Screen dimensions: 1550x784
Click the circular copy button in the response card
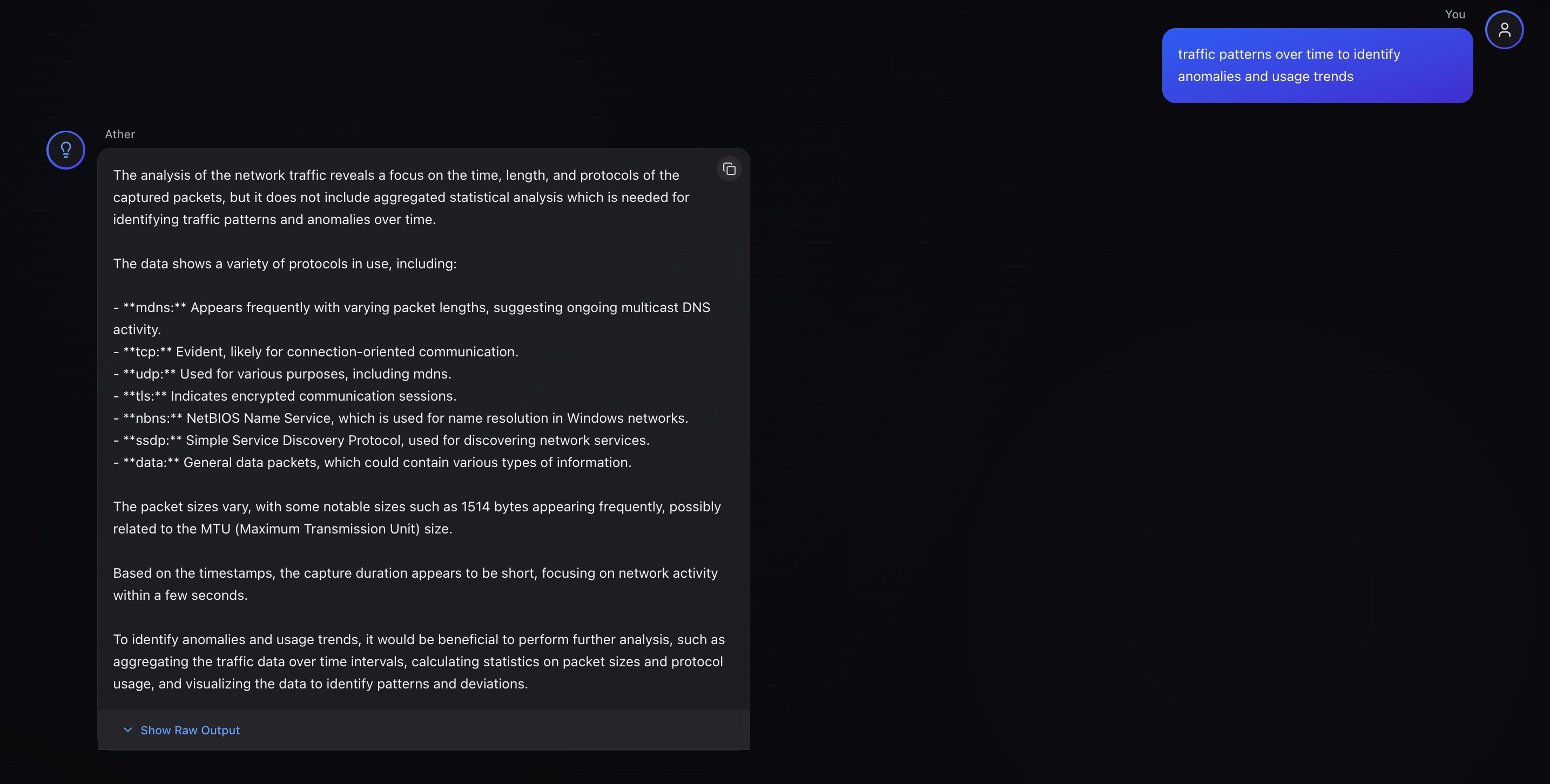729,169
